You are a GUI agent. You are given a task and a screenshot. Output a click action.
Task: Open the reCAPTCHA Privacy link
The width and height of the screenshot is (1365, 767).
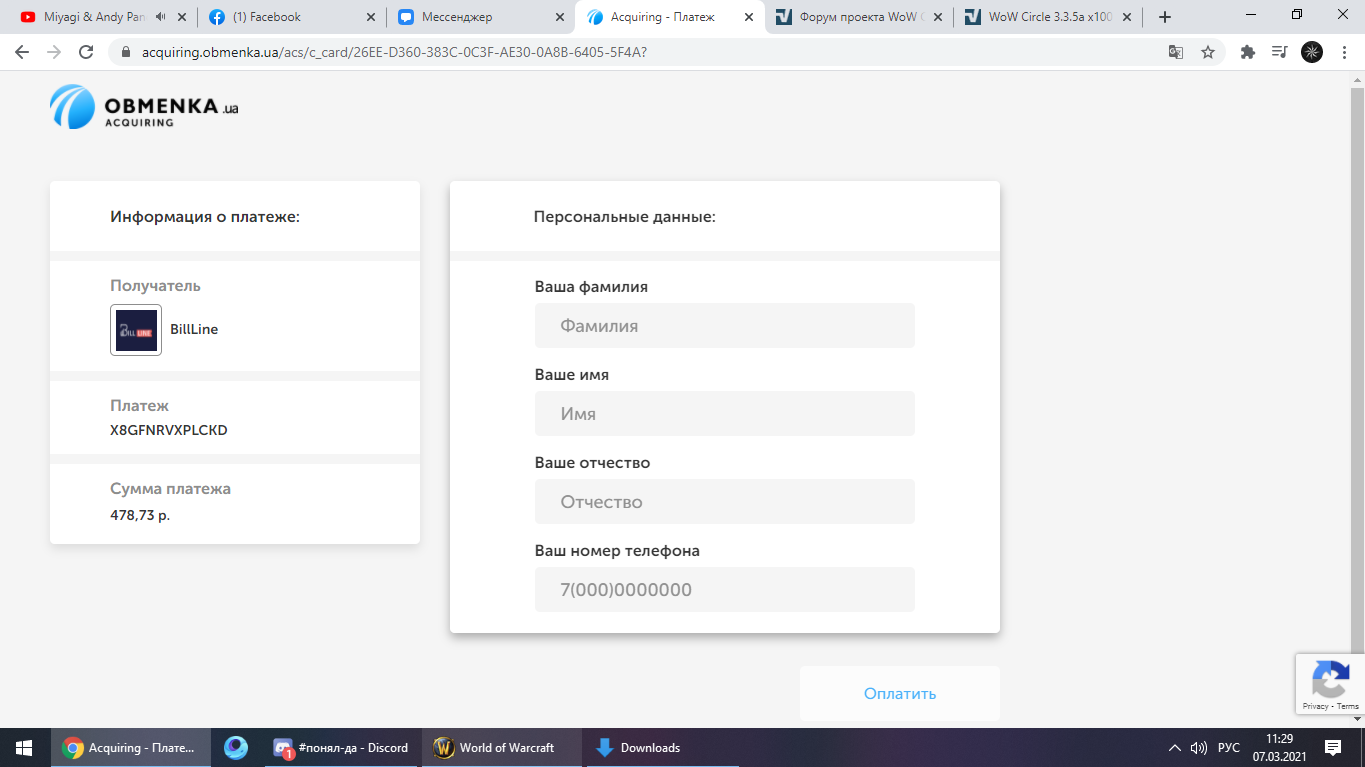point(1315,706)
